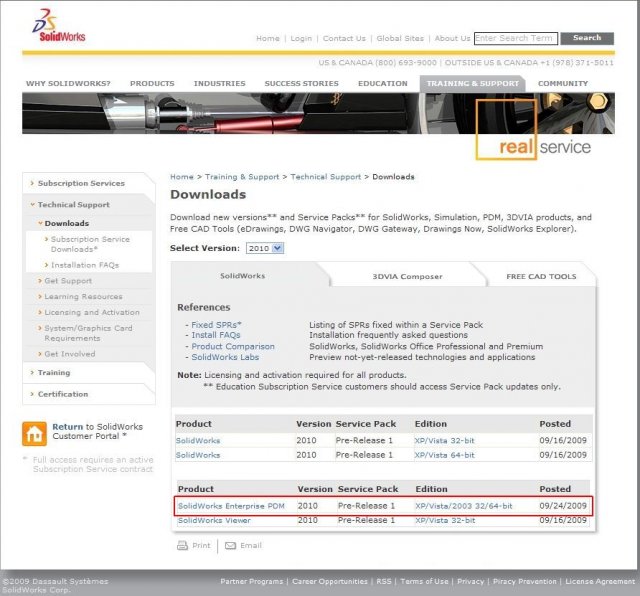Open the RSS footer link

click(x=383, y=581)
